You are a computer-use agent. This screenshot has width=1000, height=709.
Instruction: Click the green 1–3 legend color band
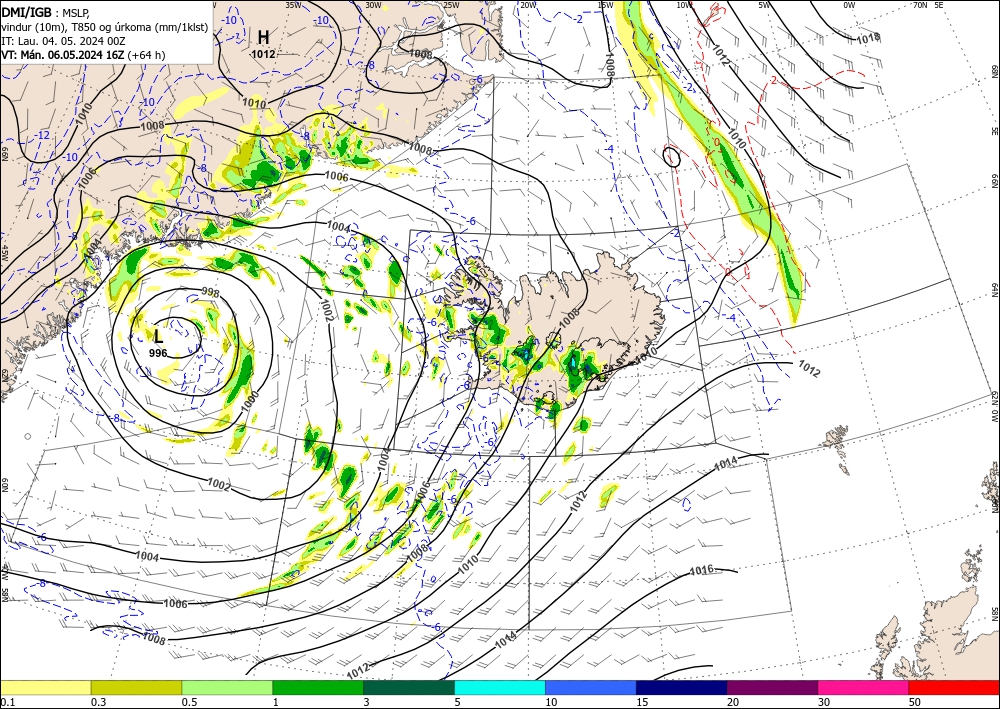tap(318, 688)
